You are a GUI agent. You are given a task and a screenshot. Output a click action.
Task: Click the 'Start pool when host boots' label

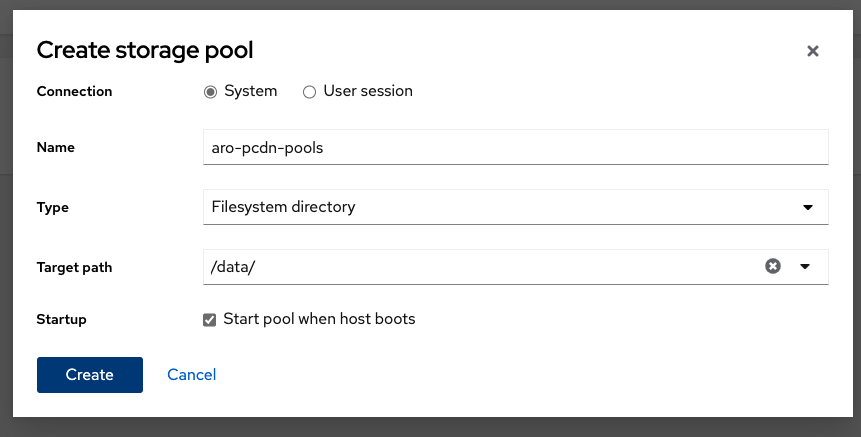click(x=319, y=320)
